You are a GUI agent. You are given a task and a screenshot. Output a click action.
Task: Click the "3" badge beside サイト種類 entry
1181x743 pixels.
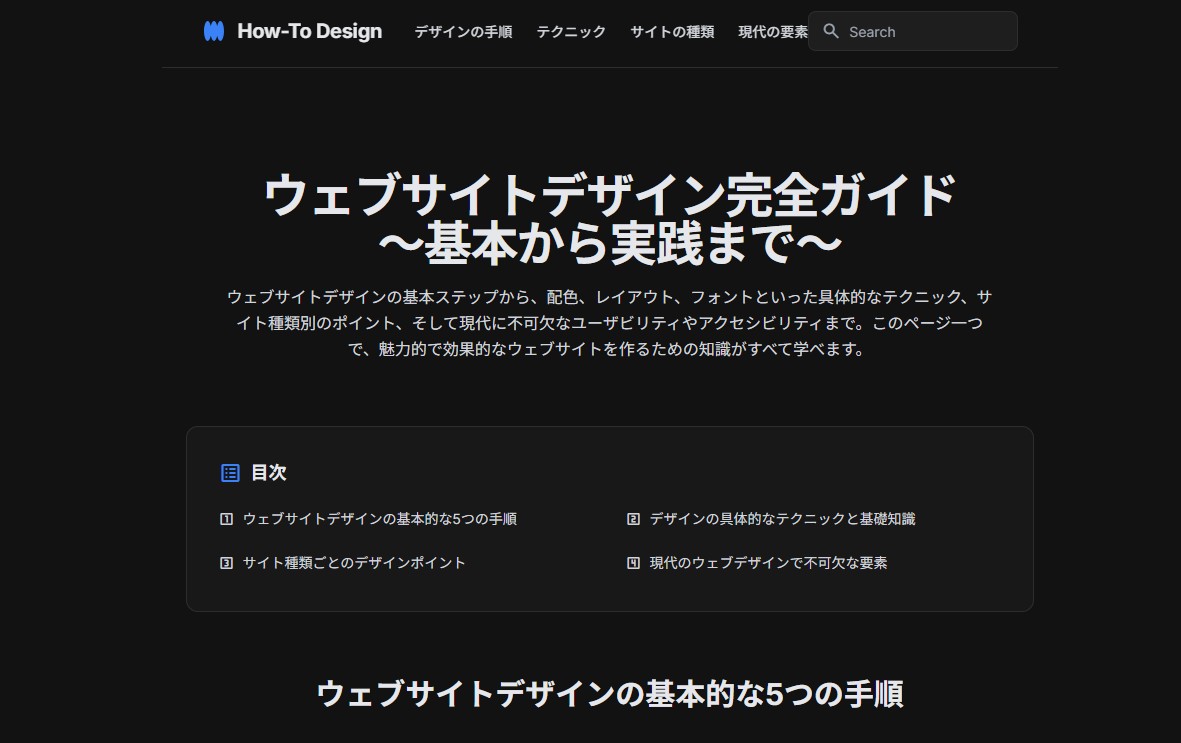tap(227, 563)
